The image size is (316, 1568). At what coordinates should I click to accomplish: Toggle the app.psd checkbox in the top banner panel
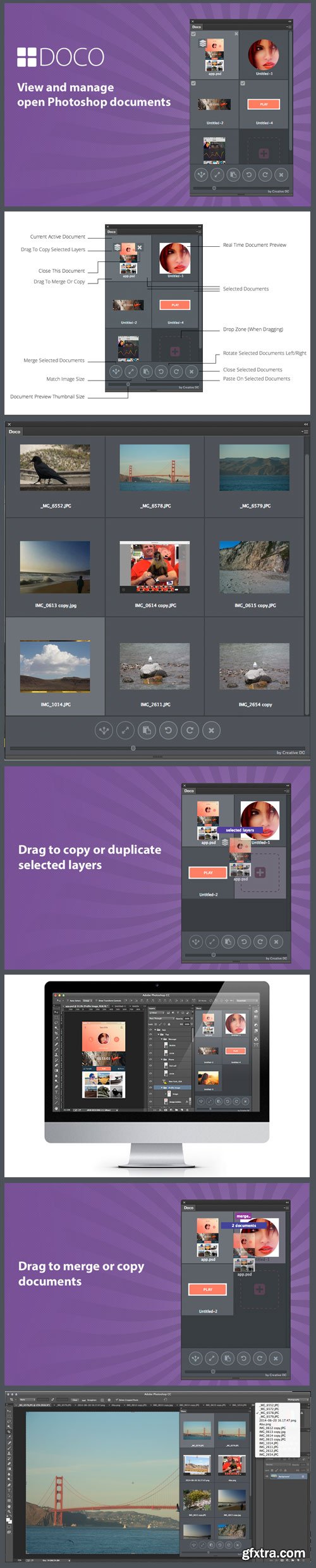(x=193, y=34)
